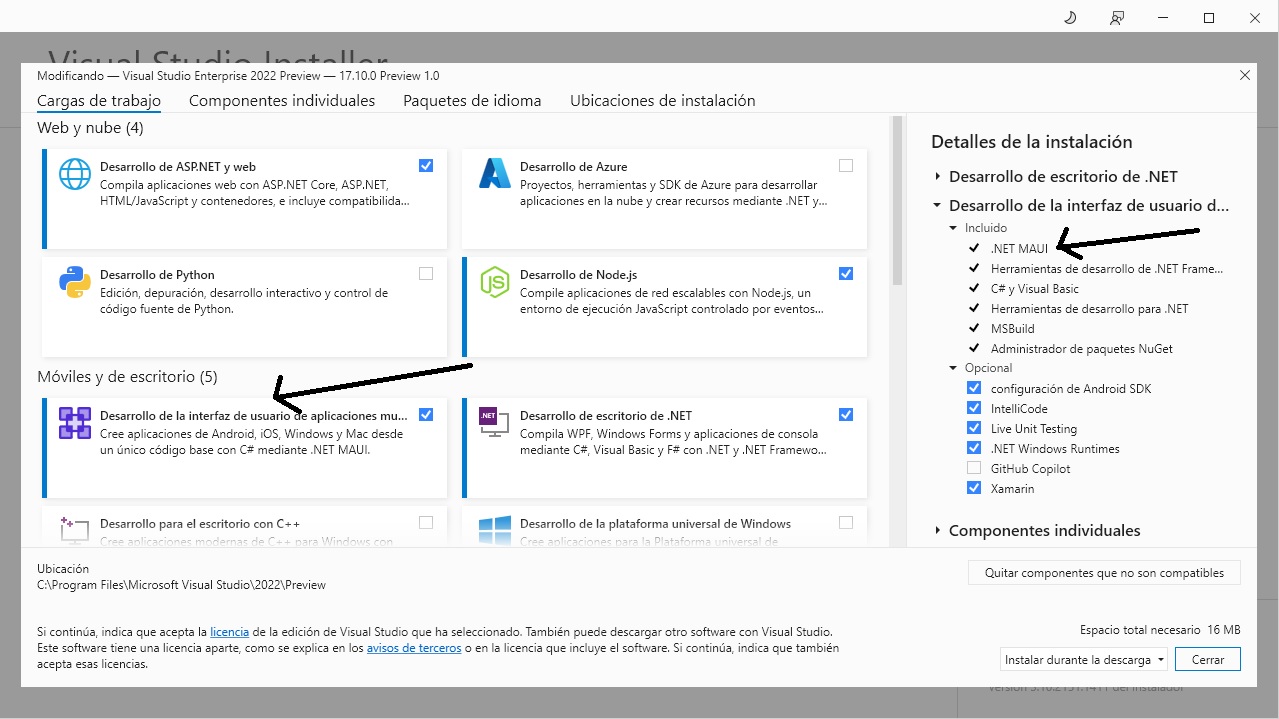Open the licencia link
This screenshot has height=719, width=1279.
point(229,632)
